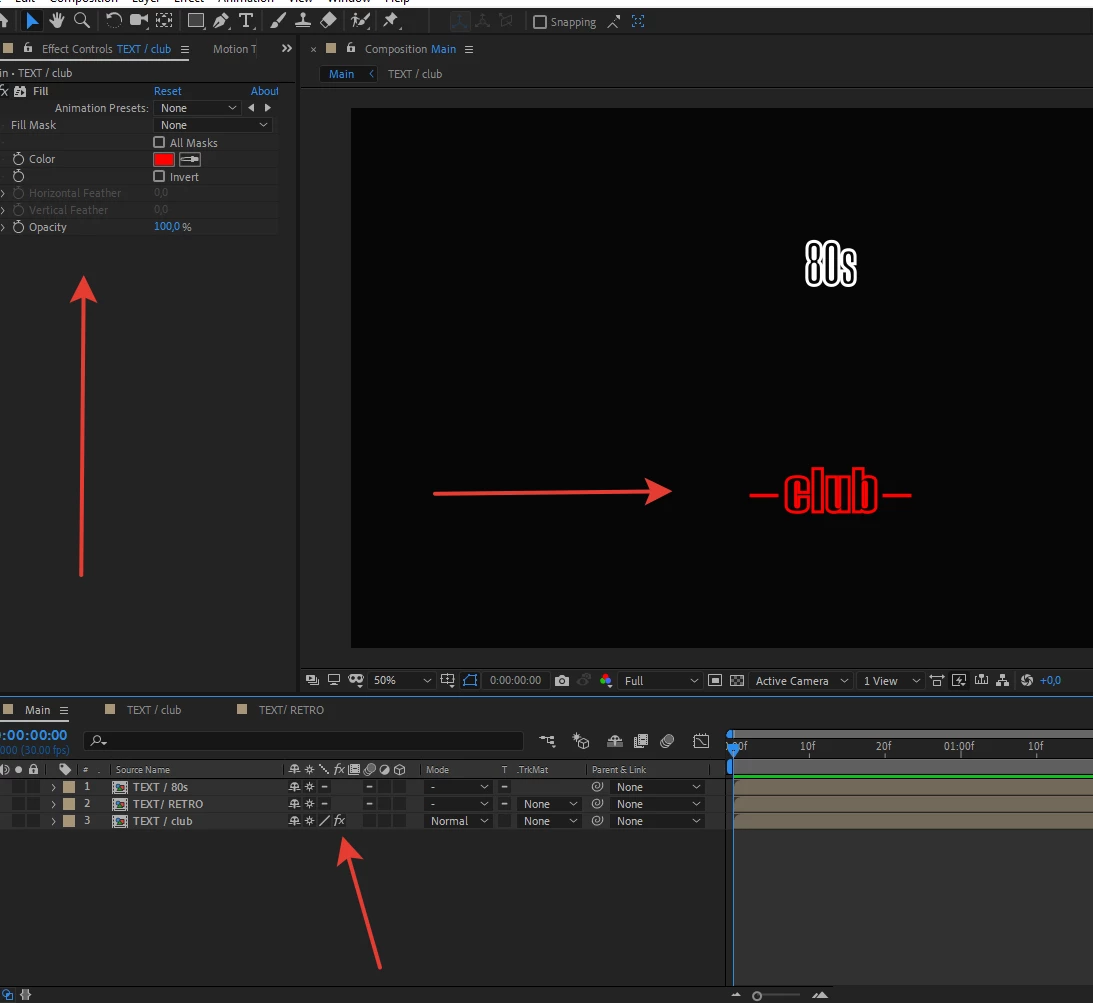The width and height of the screenshot is (1093, 1003).
Task: Open the 1 View layout dropdown
Action: pos(891,681)
